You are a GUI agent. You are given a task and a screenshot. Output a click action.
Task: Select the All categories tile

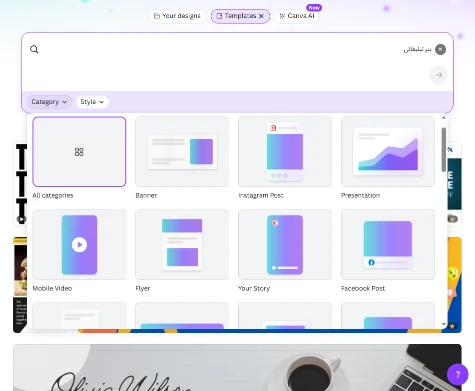click(x=79, y=152)
